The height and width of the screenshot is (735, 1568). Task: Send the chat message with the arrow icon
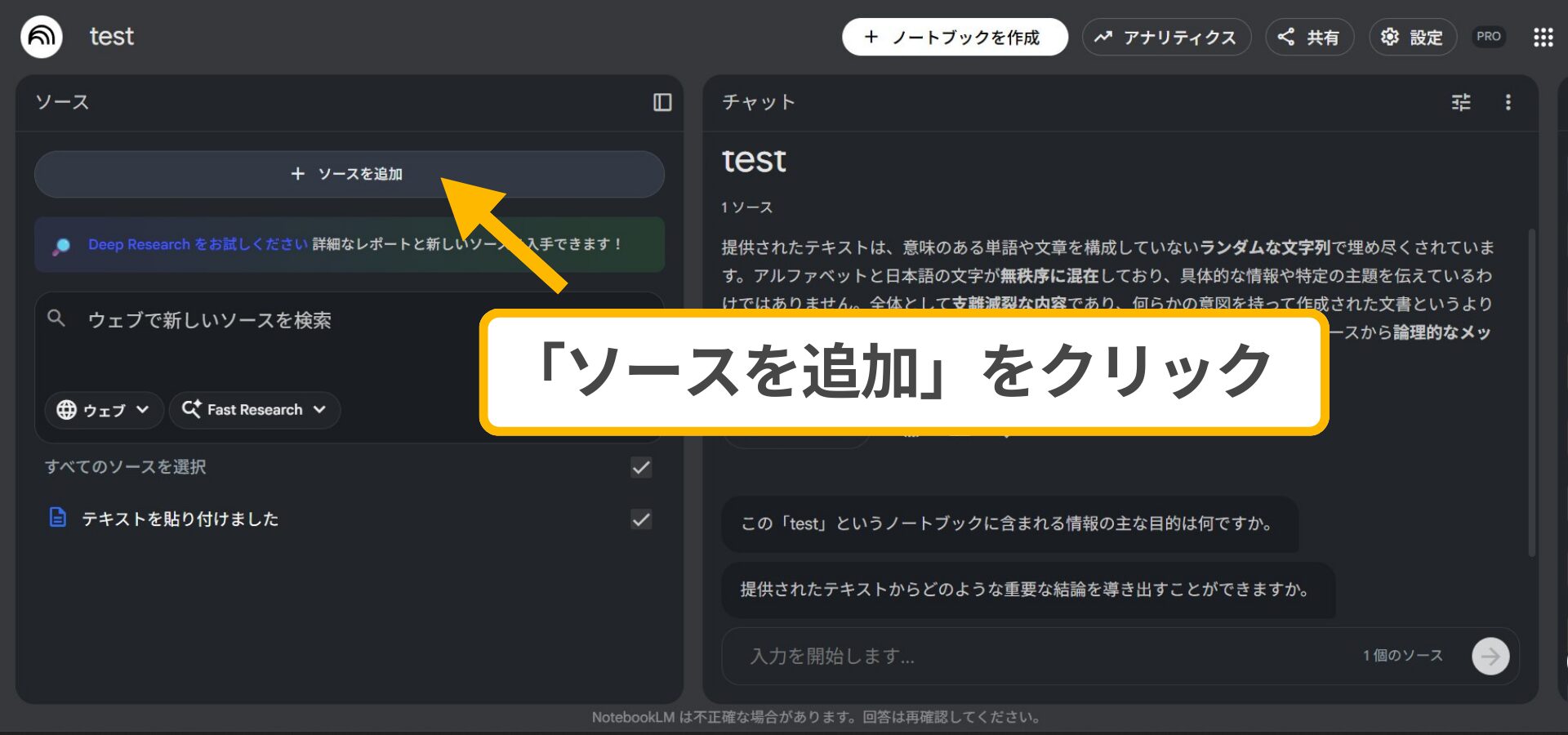click(x=1490, y=656)
